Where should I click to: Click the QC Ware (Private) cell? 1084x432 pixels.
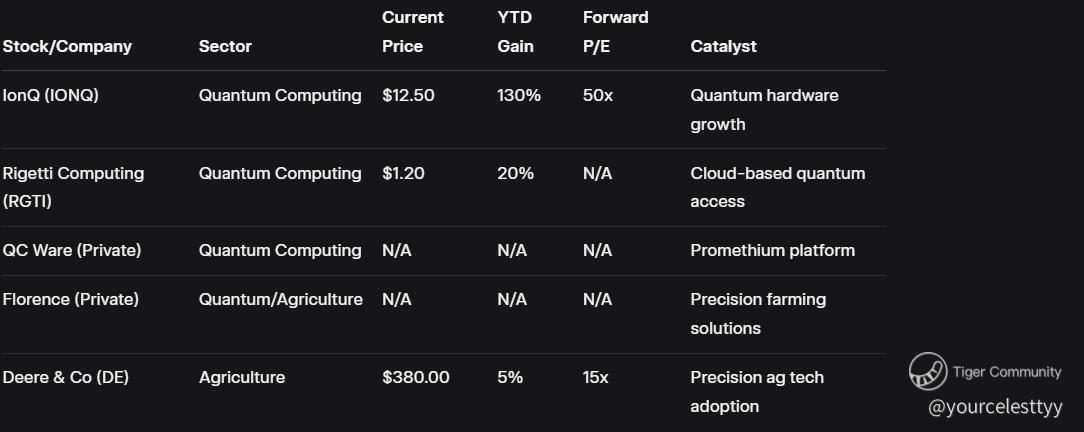click(x=72, y=250)
